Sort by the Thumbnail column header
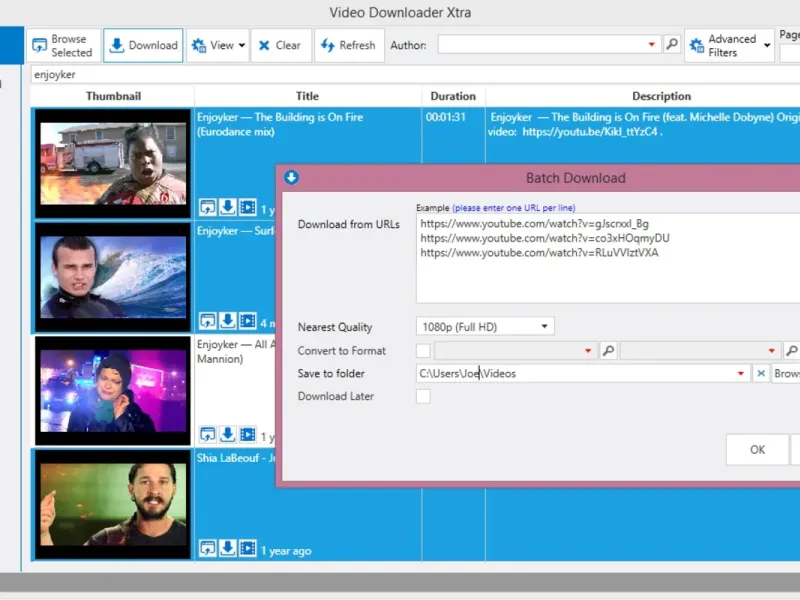 (x=113, y=96)
